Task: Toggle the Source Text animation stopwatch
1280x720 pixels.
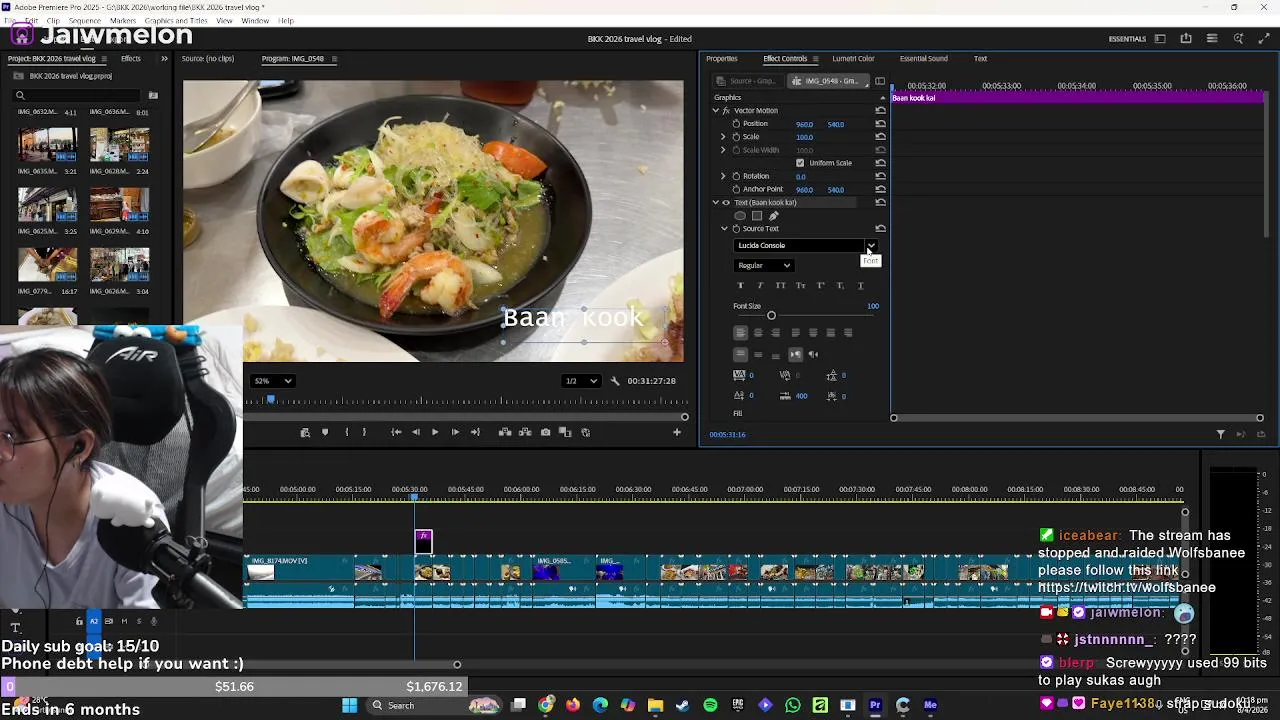Action: (x=736, y=229)
